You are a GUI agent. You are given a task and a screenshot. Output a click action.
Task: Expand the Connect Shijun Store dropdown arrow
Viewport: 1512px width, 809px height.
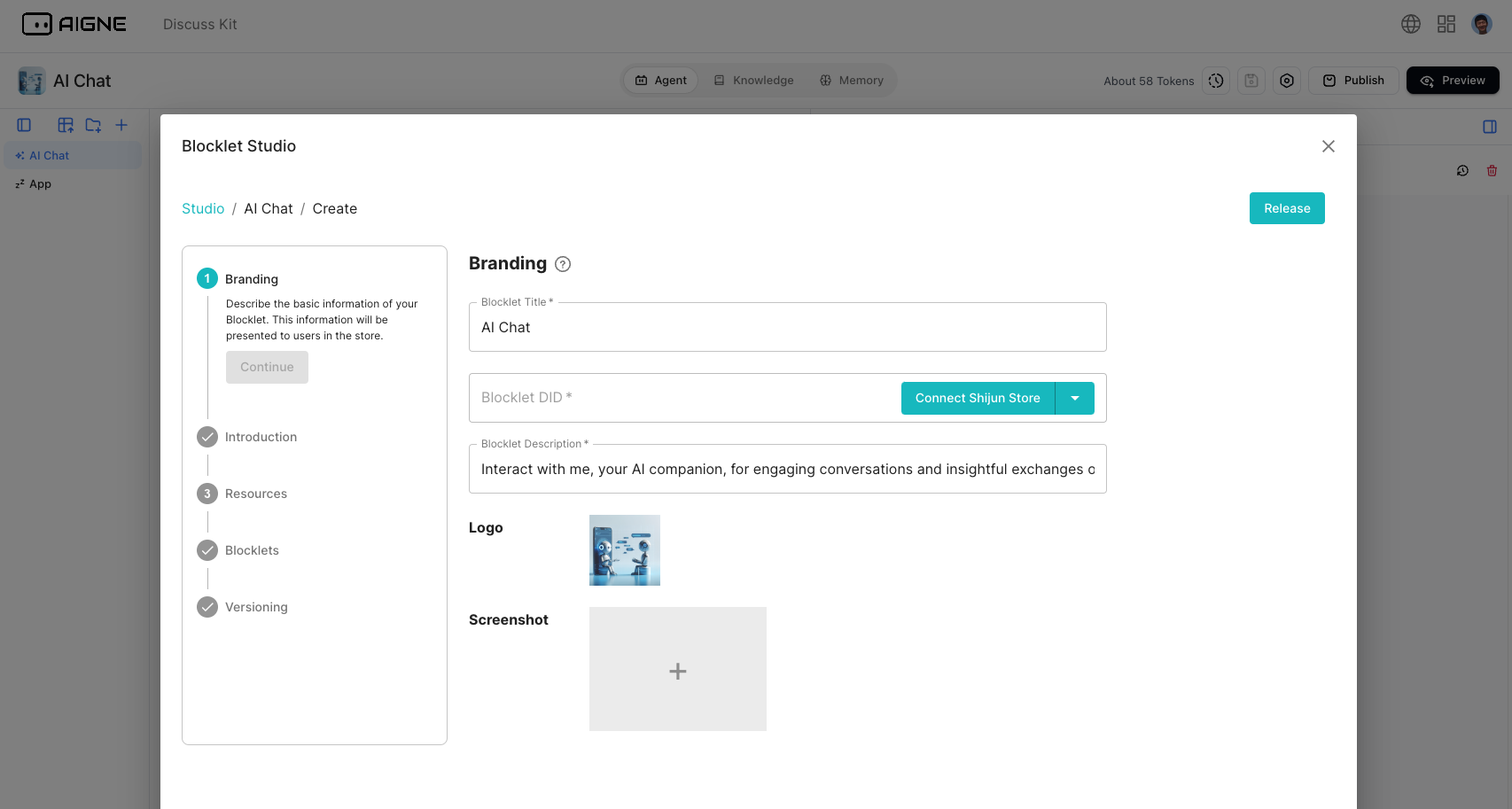(1074, 398)
